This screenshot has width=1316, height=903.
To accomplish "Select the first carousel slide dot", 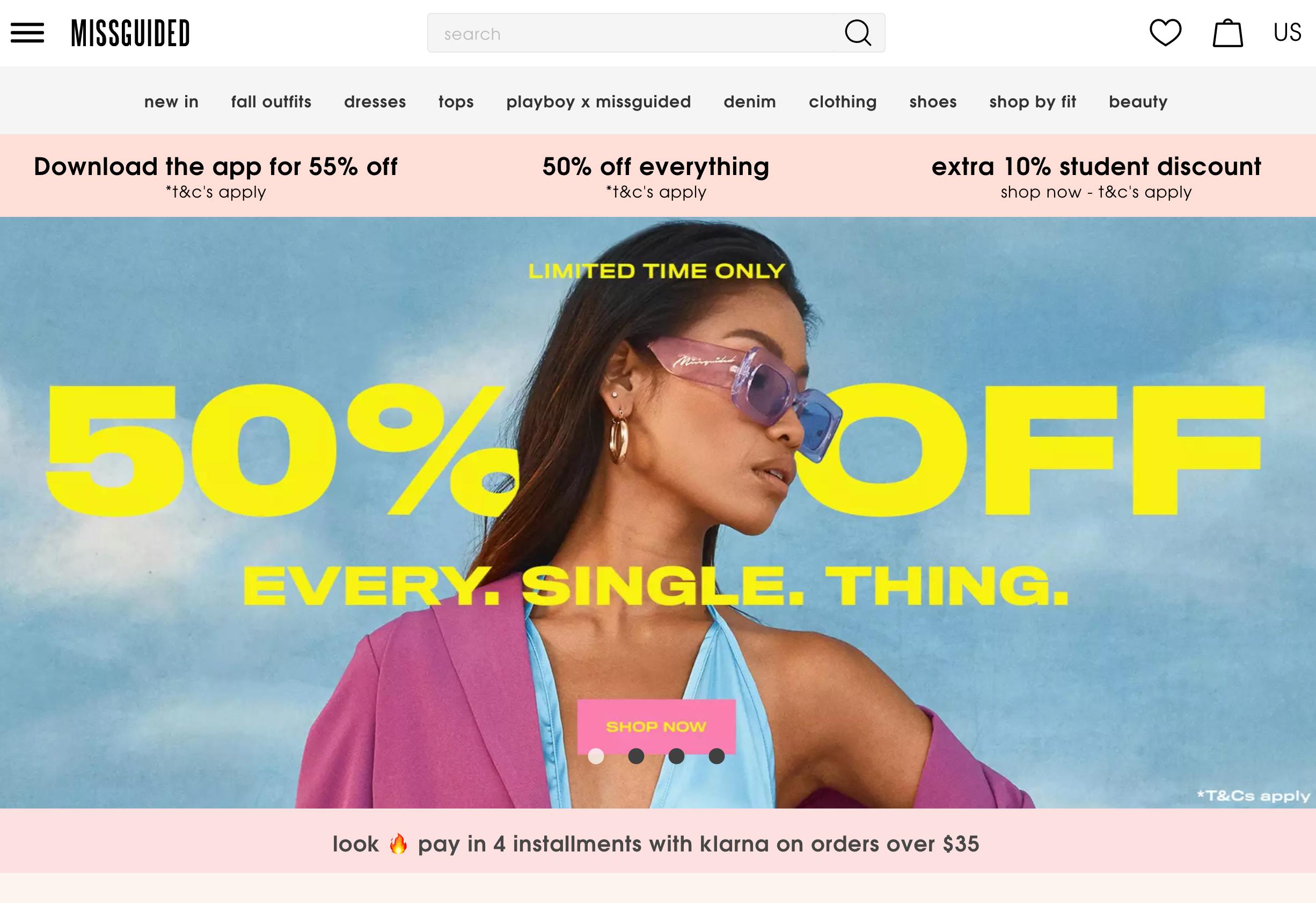I will click(596, 756).
